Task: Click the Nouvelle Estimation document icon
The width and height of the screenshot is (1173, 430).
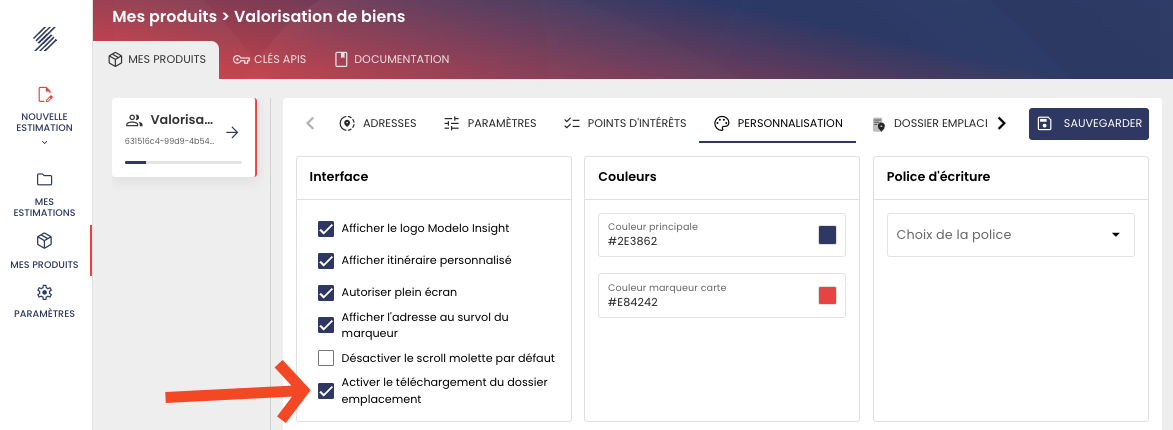Action: [45, 94]
